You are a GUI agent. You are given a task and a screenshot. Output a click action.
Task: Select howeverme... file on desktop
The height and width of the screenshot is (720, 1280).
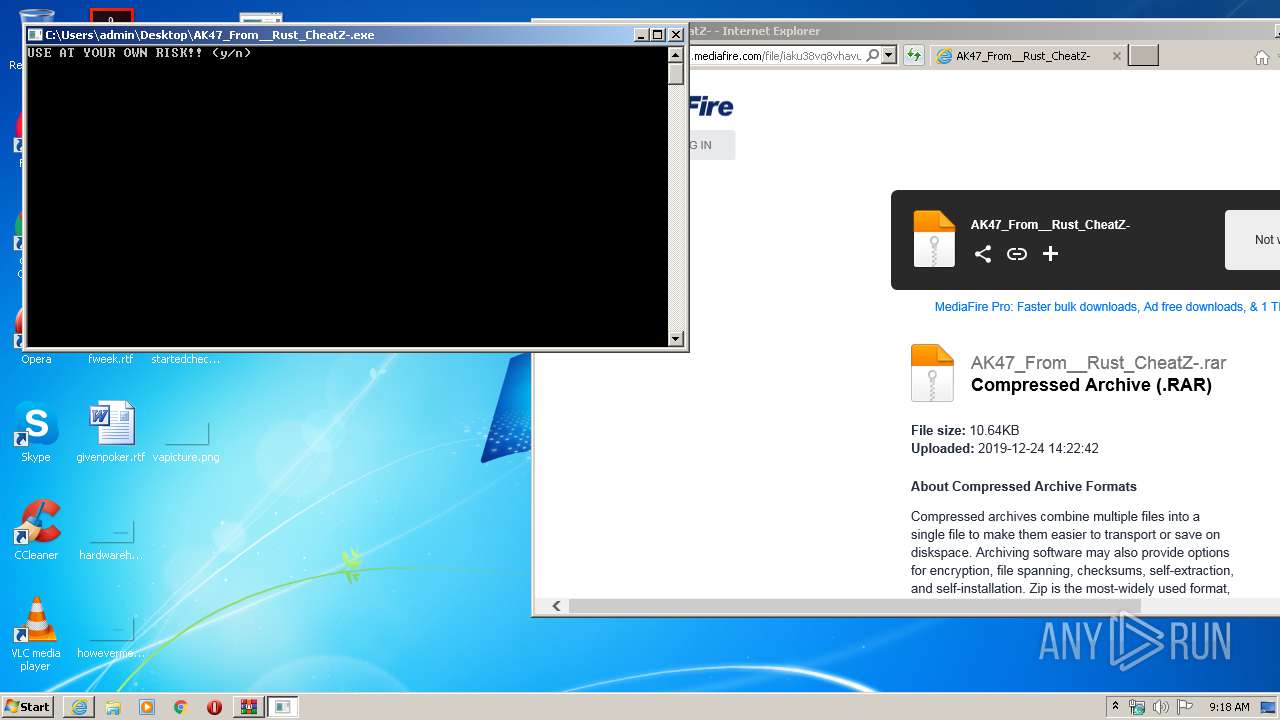point(110,636)
